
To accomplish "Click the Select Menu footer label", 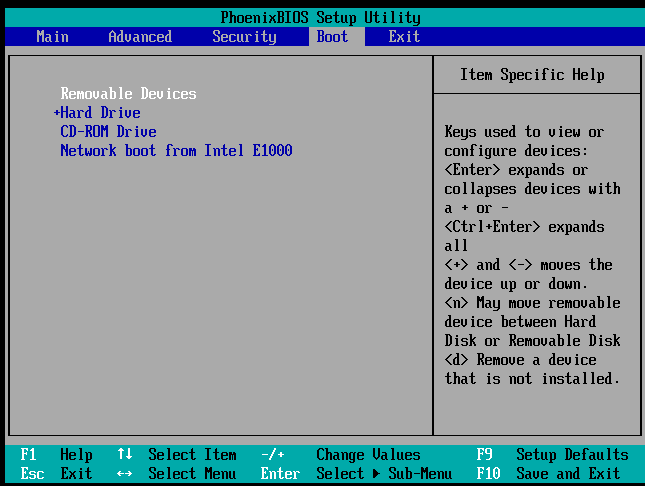I will (x=193, y=474).
